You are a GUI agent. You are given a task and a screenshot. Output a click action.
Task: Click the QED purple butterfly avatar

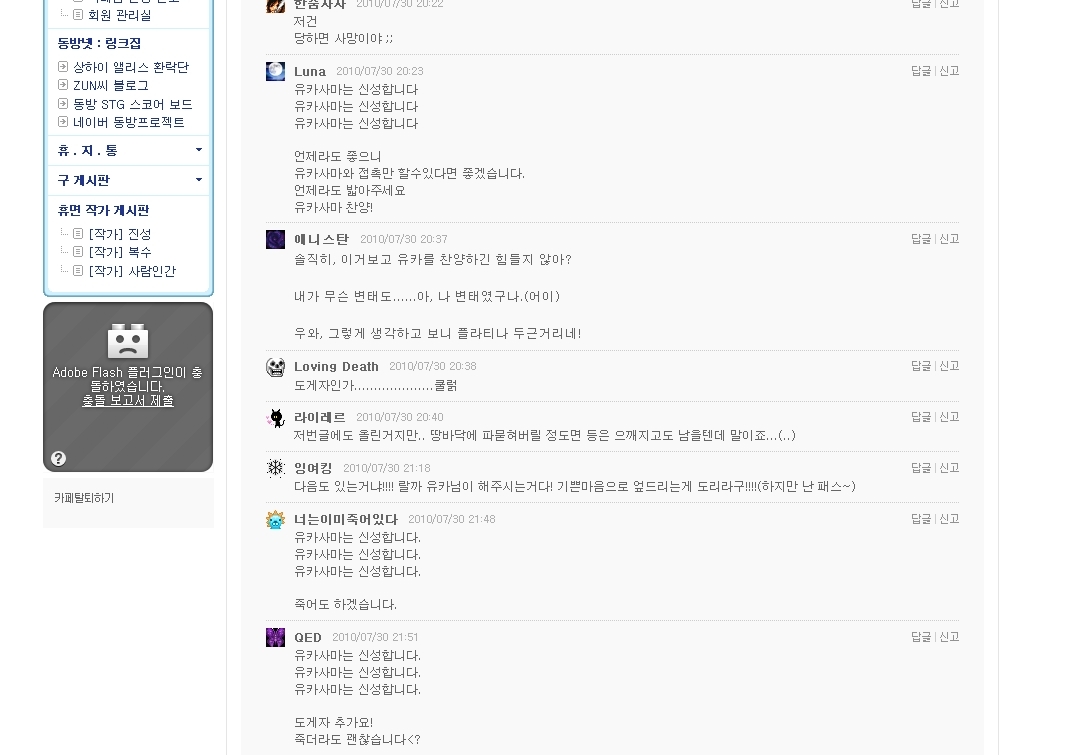click(x=275, y=637)
